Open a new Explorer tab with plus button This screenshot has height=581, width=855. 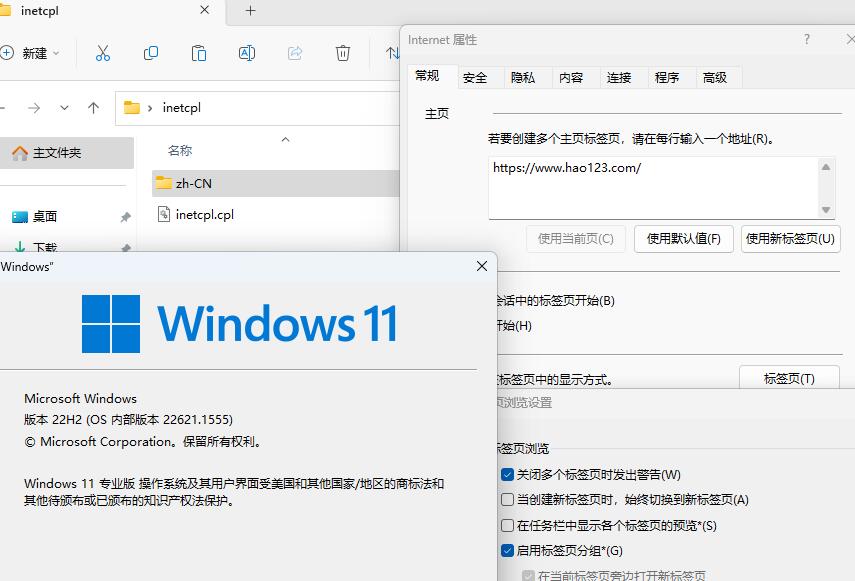coord(250,10)
